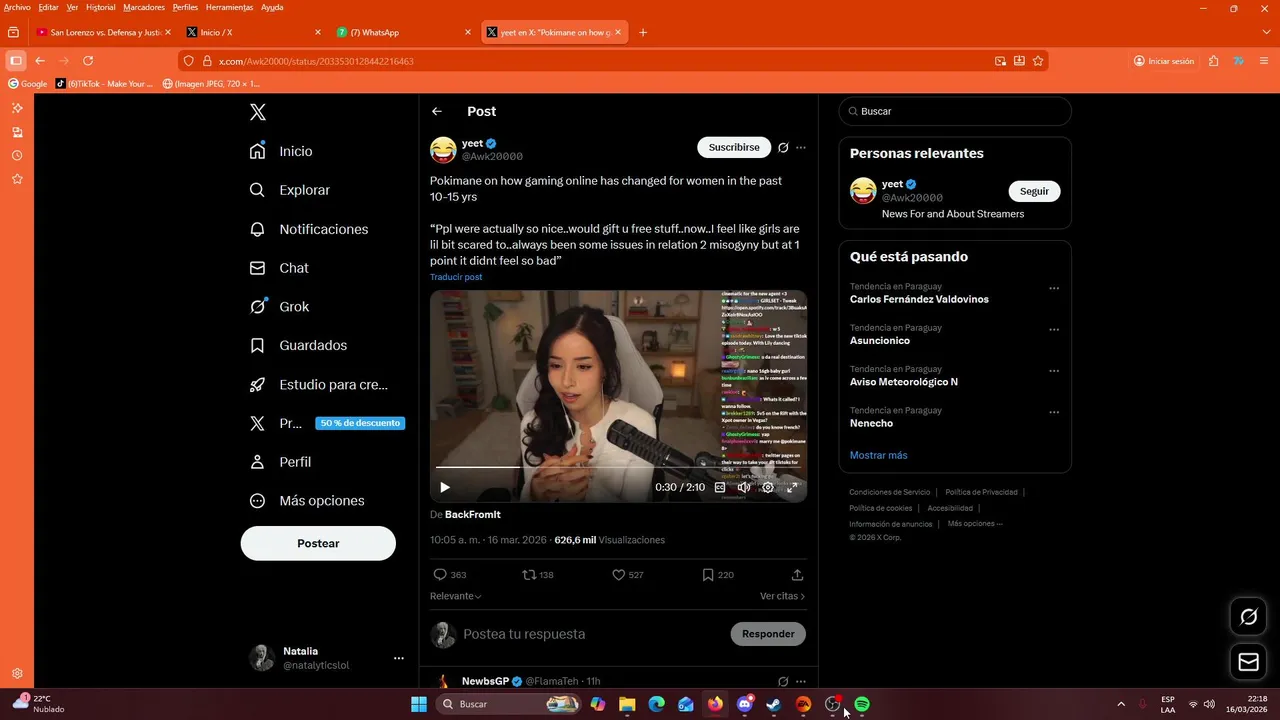Open Grok explain icon beside Suscribirse
The height and width of the screenshot is (720, 1280).
point(783,147)
